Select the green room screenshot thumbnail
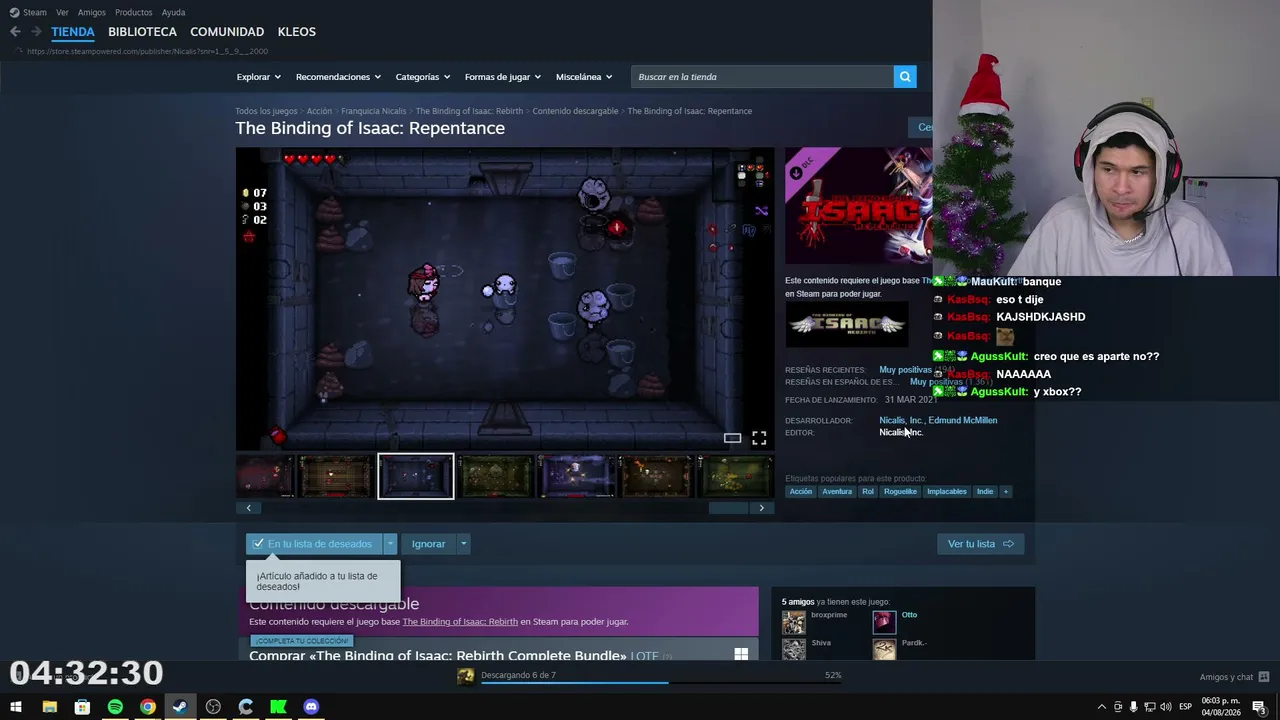Viewport: 1280px width, 720px height. [x=496, y=476]
